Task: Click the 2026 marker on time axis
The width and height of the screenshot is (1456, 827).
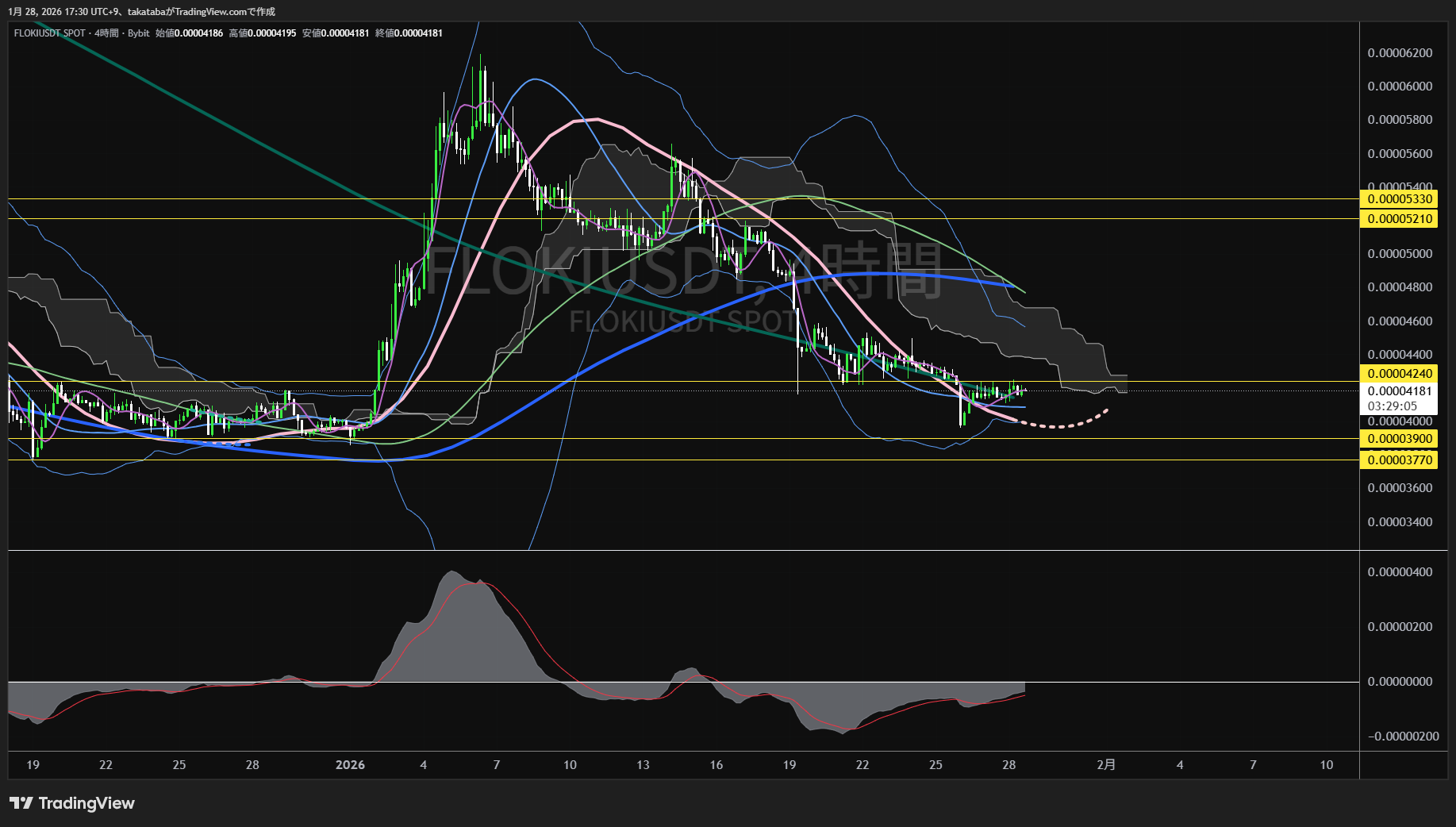Action: click(x=350, y=765)
